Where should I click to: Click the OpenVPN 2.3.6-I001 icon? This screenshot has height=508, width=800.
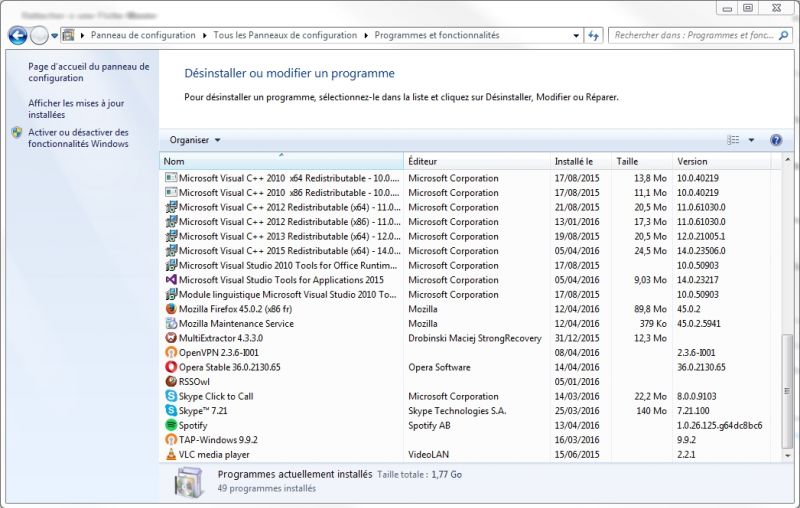(x=171, y=352)
